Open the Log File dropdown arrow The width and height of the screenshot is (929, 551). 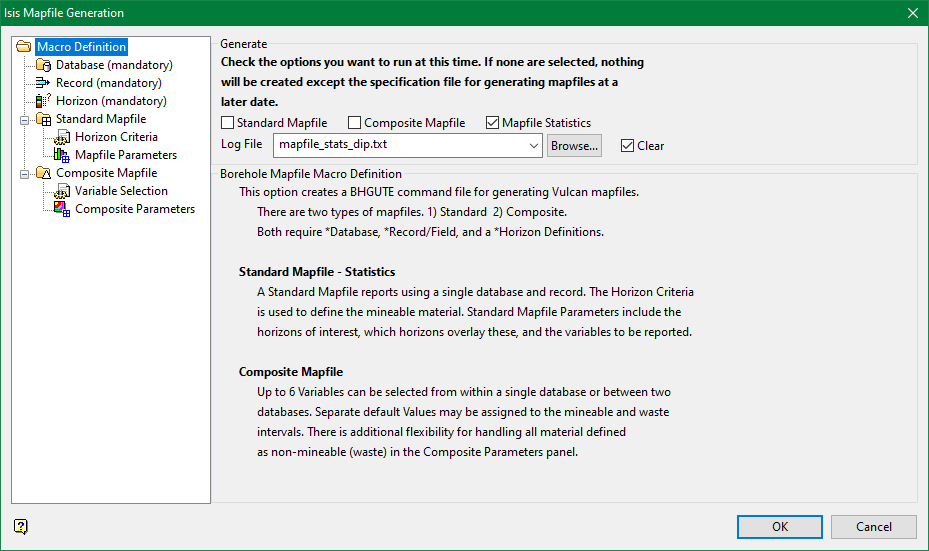pyautogui.click(x=533, y=146)
